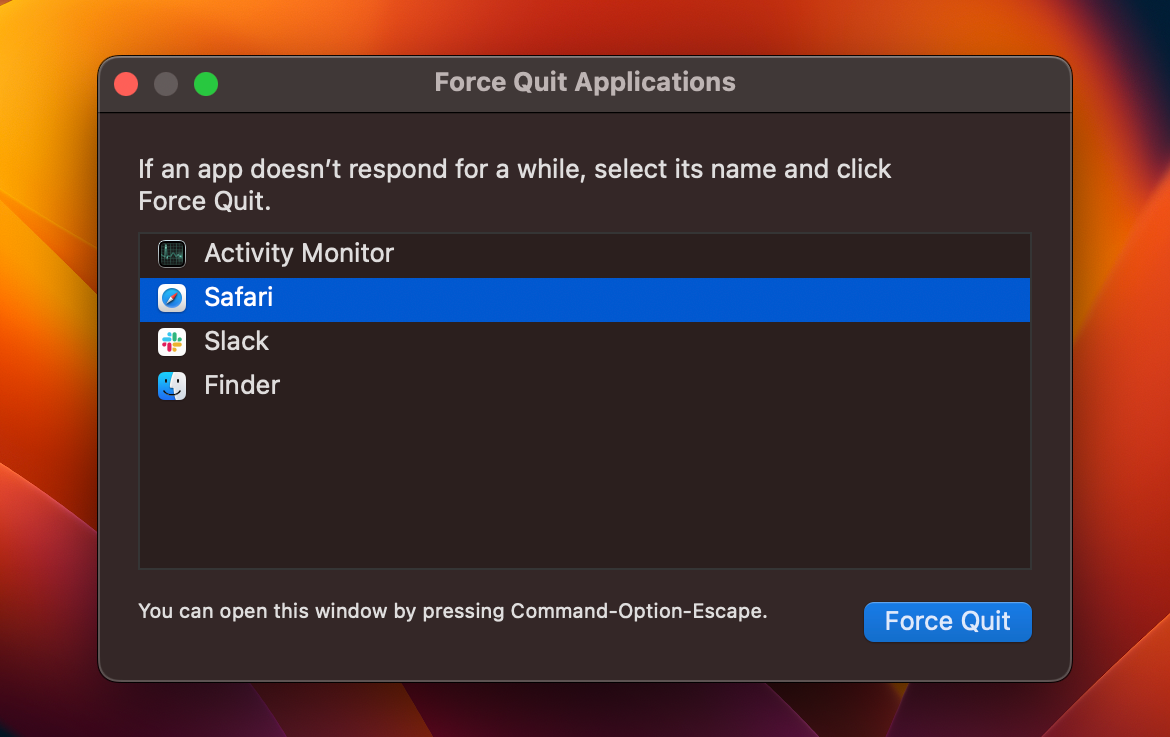Click the blue selection highlight on Safari
1170x737 pixels.
point(700,297)
